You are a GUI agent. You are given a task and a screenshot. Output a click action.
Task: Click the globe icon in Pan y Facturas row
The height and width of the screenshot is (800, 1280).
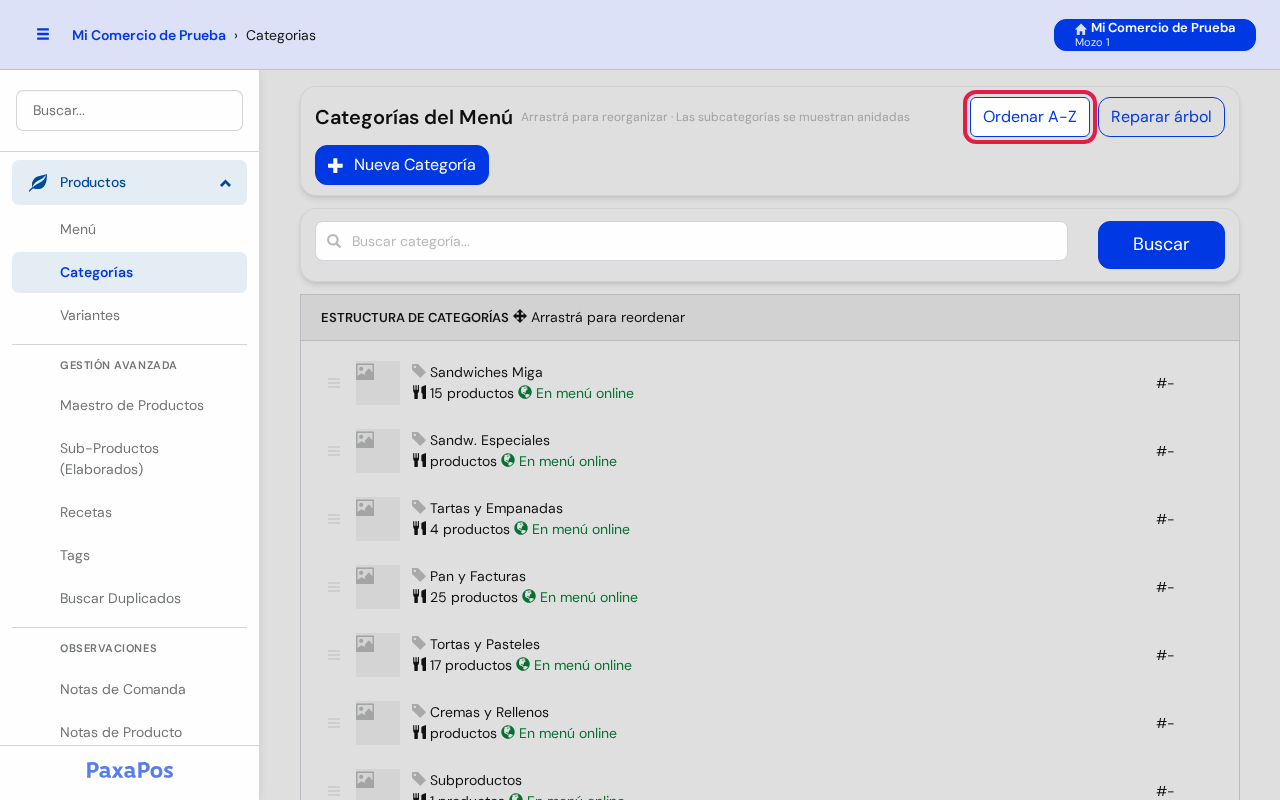click(529, 596)
